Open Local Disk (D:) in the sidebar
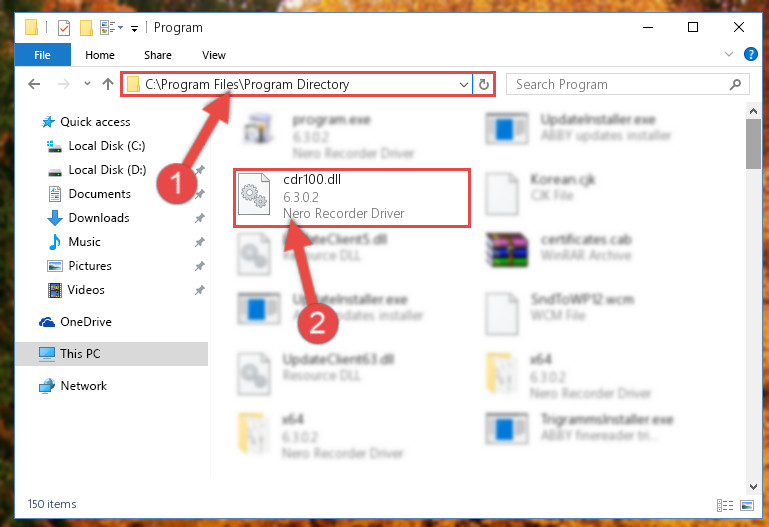Viewport: 769px width, 527px height. click(107, 170)
